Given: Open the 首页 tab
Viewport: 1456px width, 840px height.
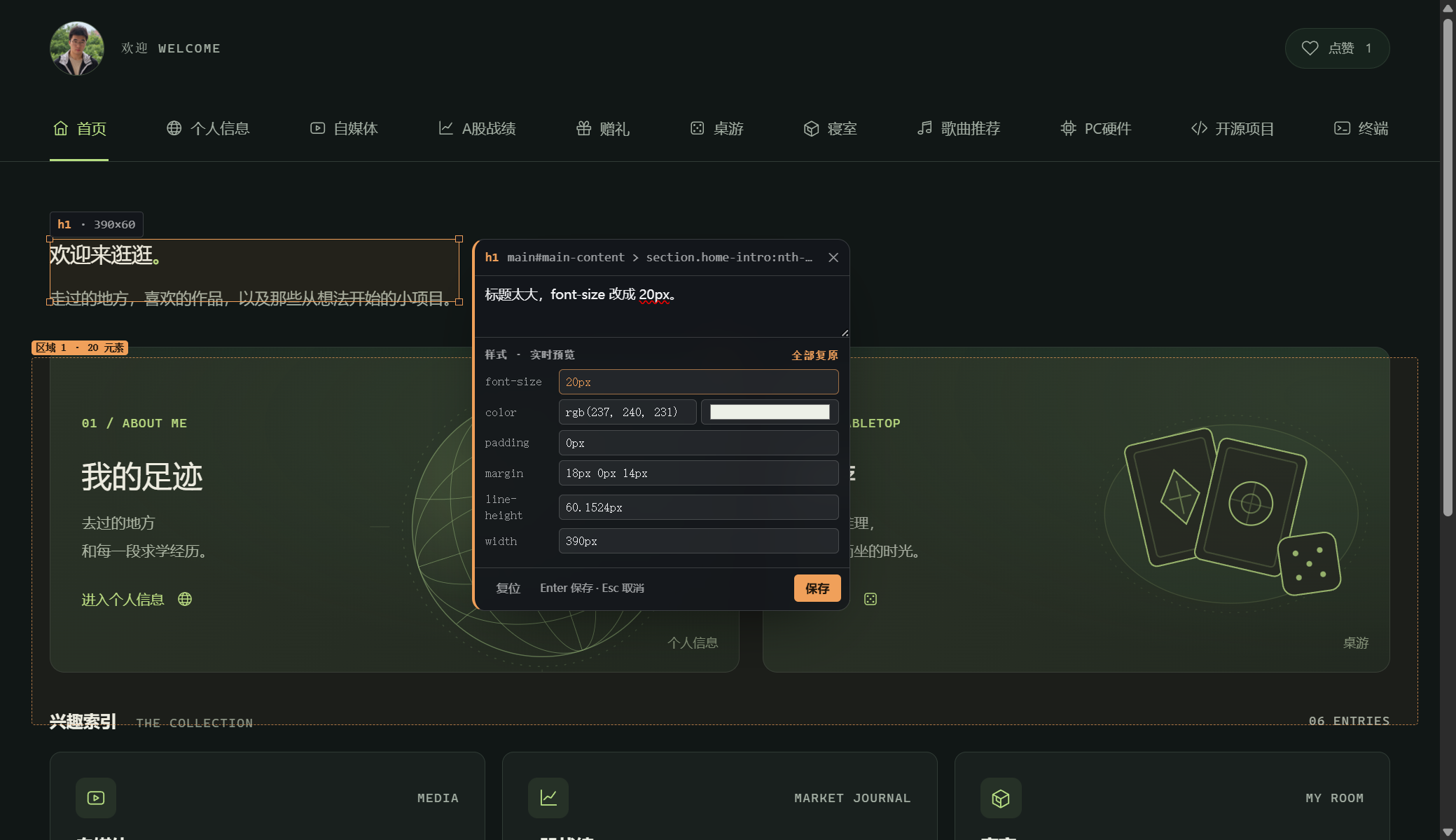Looking at the screenshot, I should [x=79, y=128].
